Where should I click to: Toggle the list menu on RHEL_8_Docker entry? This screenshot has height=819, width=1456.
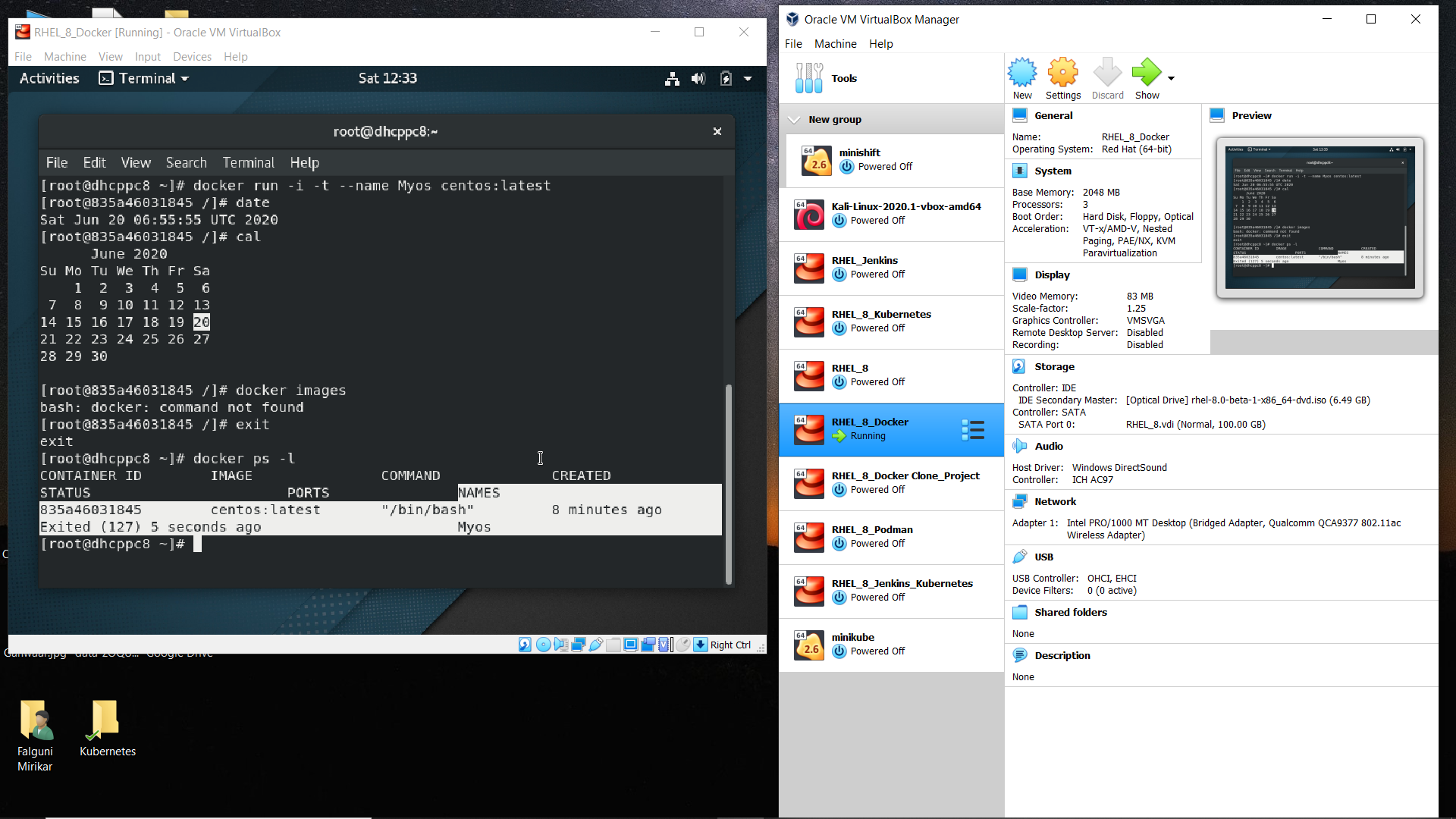(x=973, y=430)
